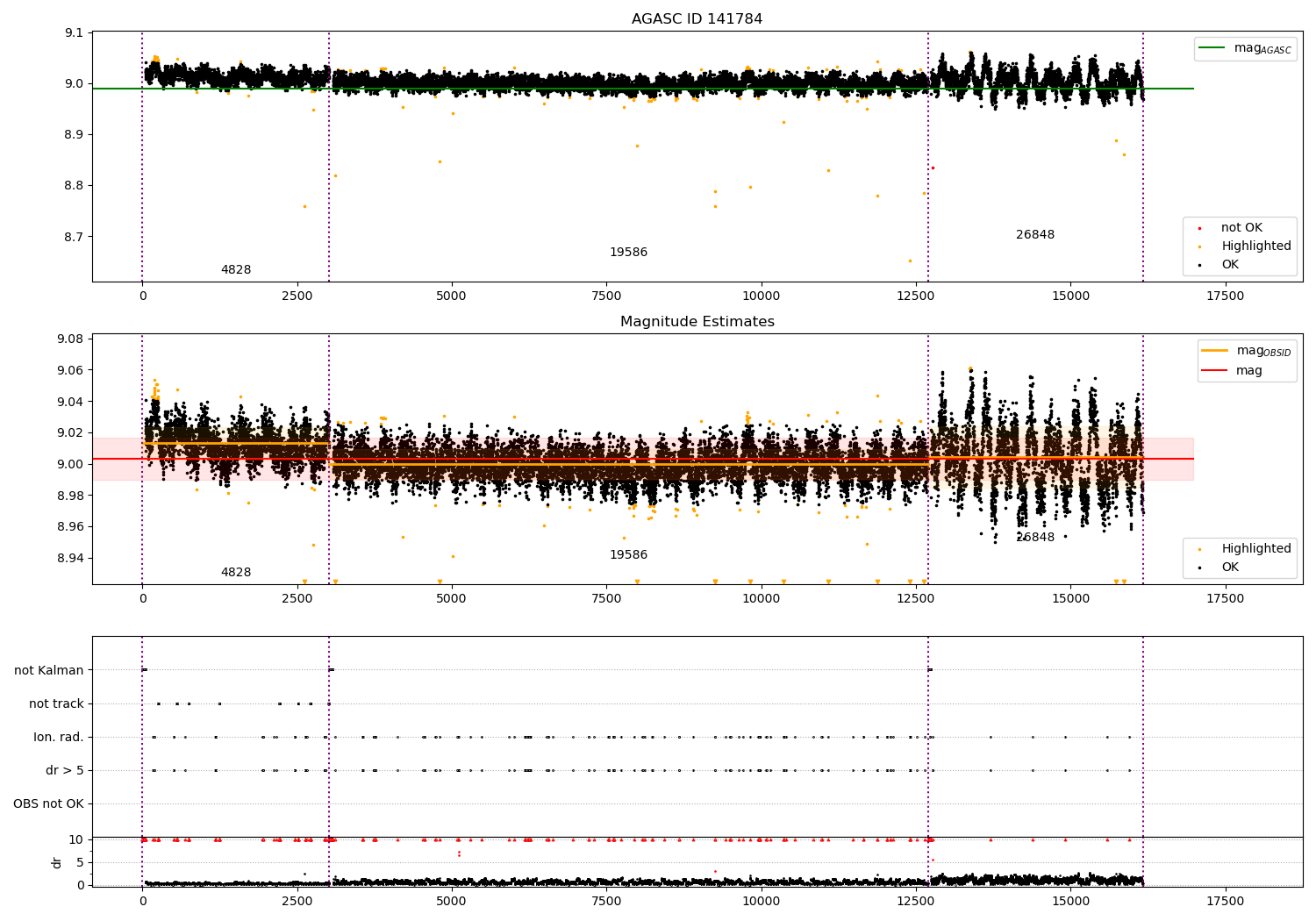Click the 'Magnitude Estimates' subplot title
1316x921 pixels.
(697, 322)
